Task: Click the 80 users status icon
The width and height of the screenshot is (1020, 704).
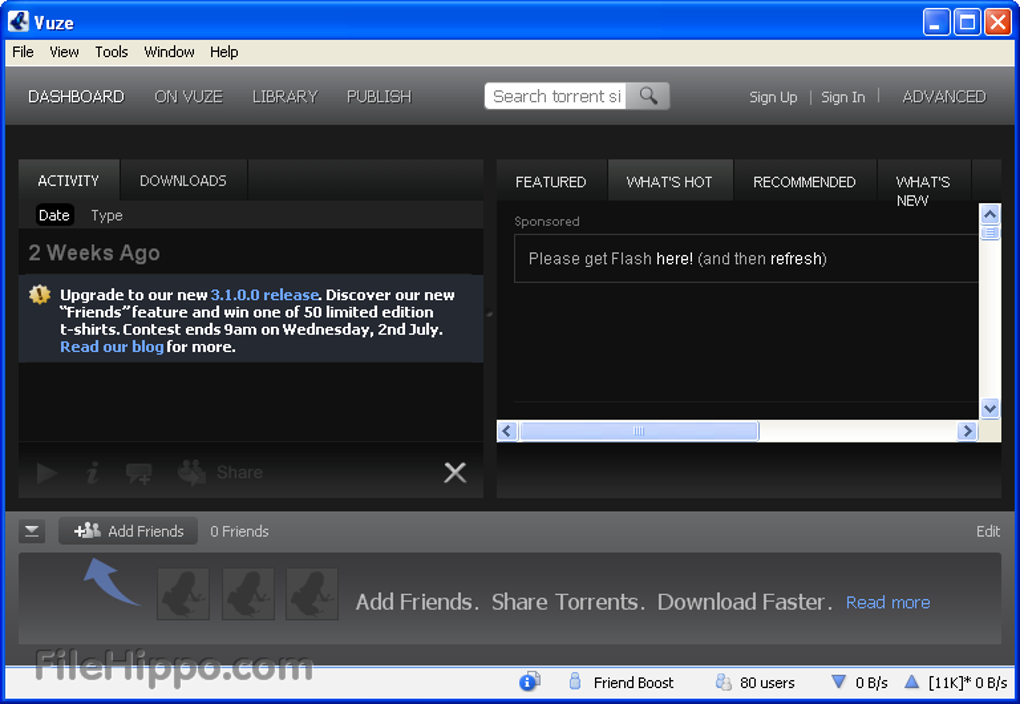Action: 723,681
